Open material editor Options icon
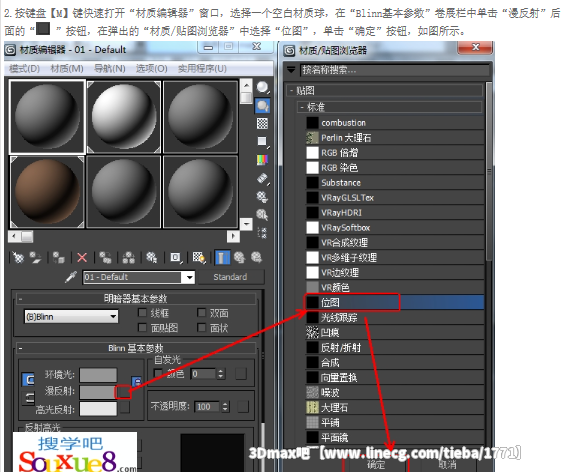 (x=262, y=196)
